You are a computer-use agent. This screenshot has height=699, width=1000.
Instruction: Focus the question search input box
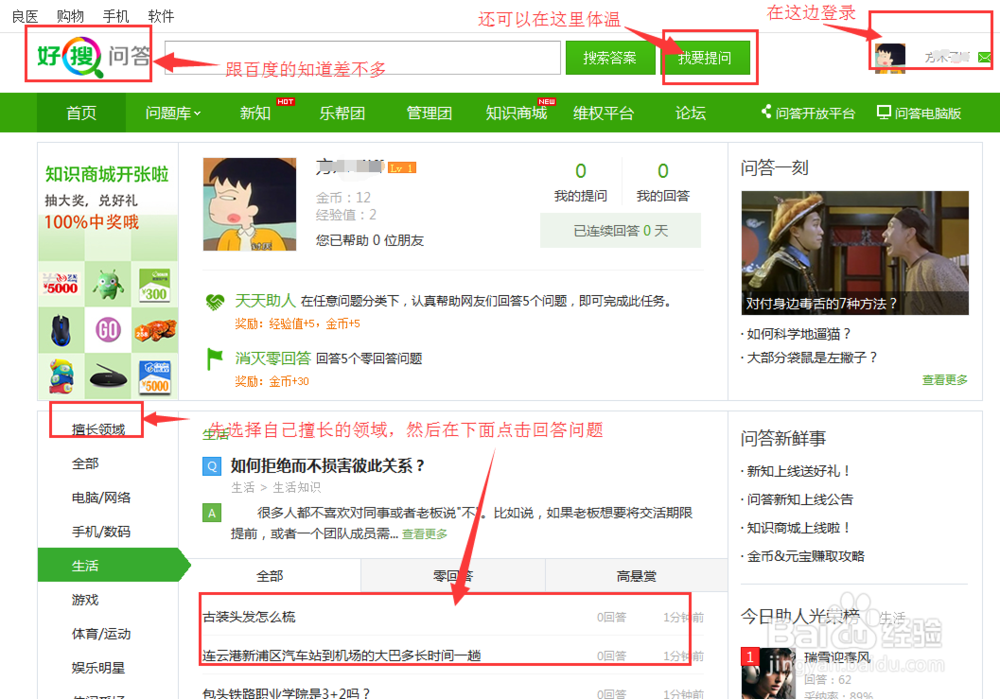(362, 58)
